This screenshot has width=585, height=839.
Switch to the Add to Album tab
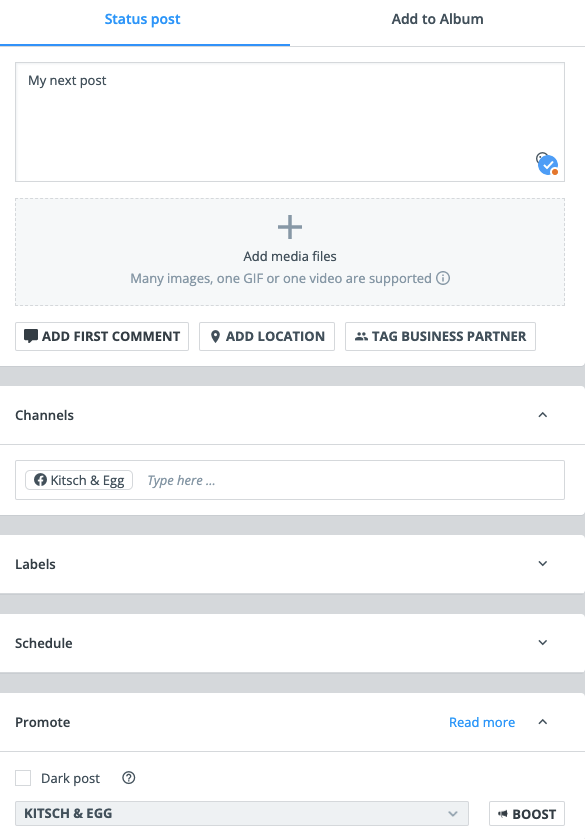tap(437, 19)
